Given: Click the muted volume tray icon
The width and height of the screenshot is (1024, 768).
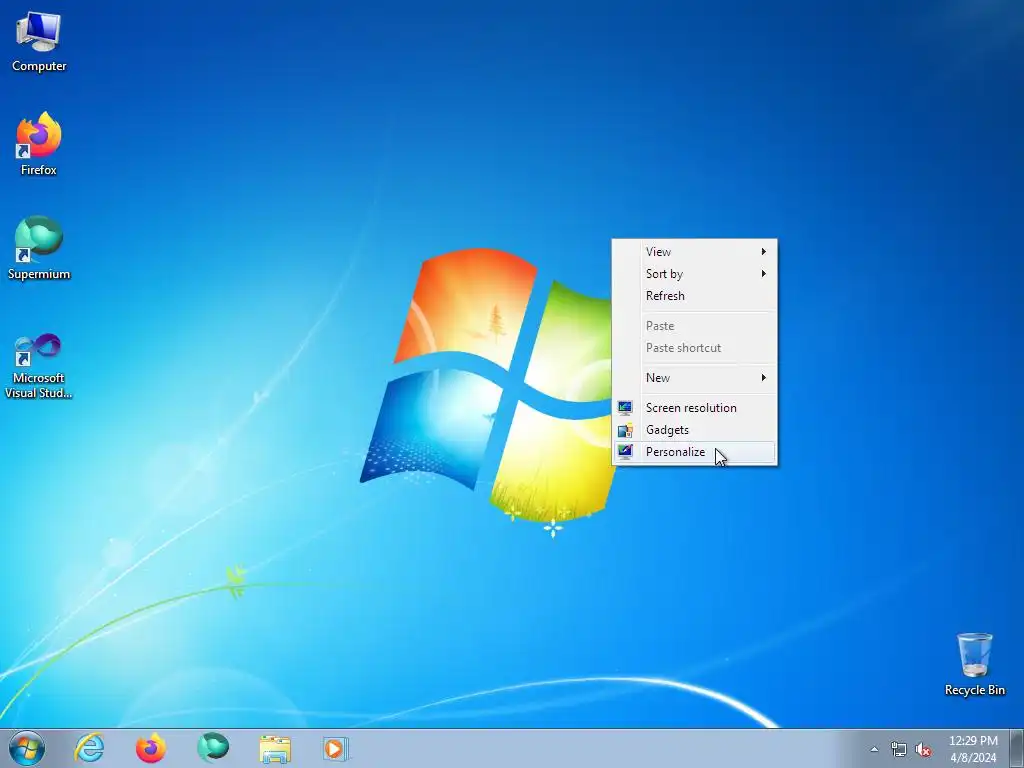Looking at the screenshot, I should coord(923,750).
